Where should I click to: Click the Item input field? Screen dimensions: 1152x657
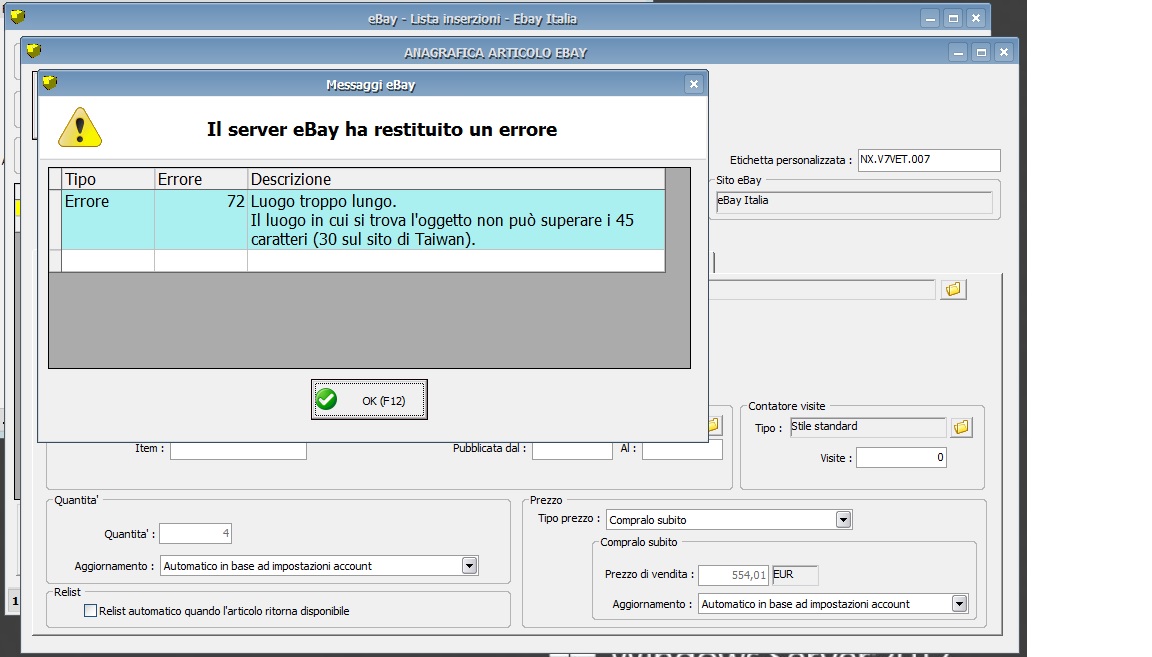click(238, 450)
